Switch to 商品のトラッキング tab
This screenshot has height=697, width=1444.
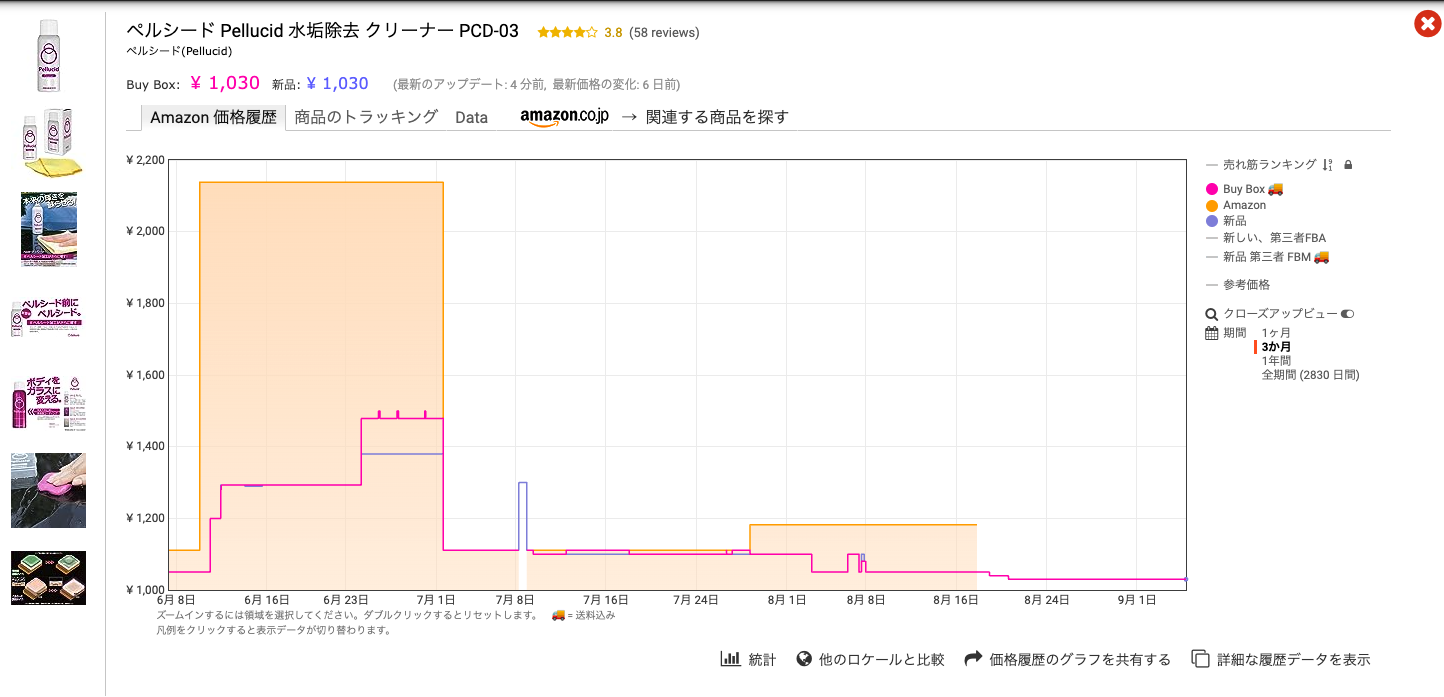coord(367,117)
